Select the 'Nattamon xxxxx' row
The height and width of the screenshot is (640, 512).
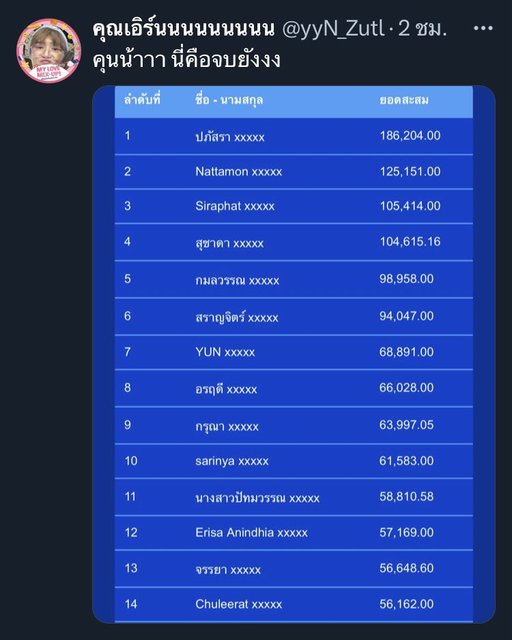click(294, 172)
